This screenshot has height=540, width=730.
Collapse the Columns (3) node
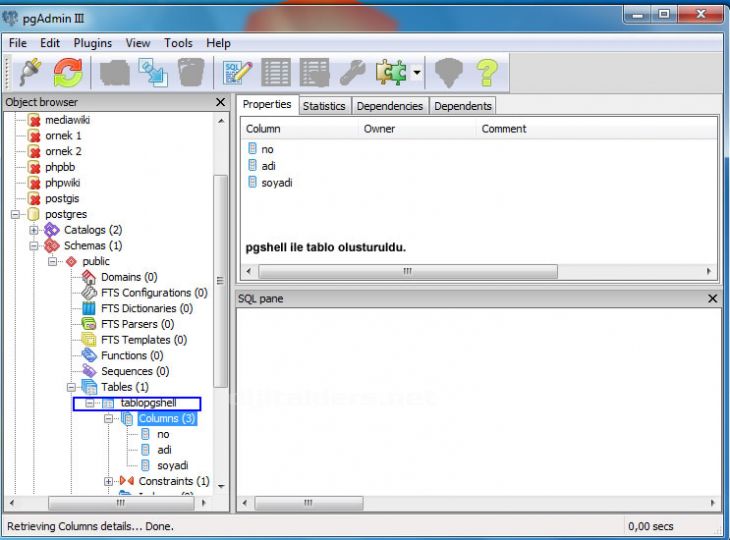point(108,418)
